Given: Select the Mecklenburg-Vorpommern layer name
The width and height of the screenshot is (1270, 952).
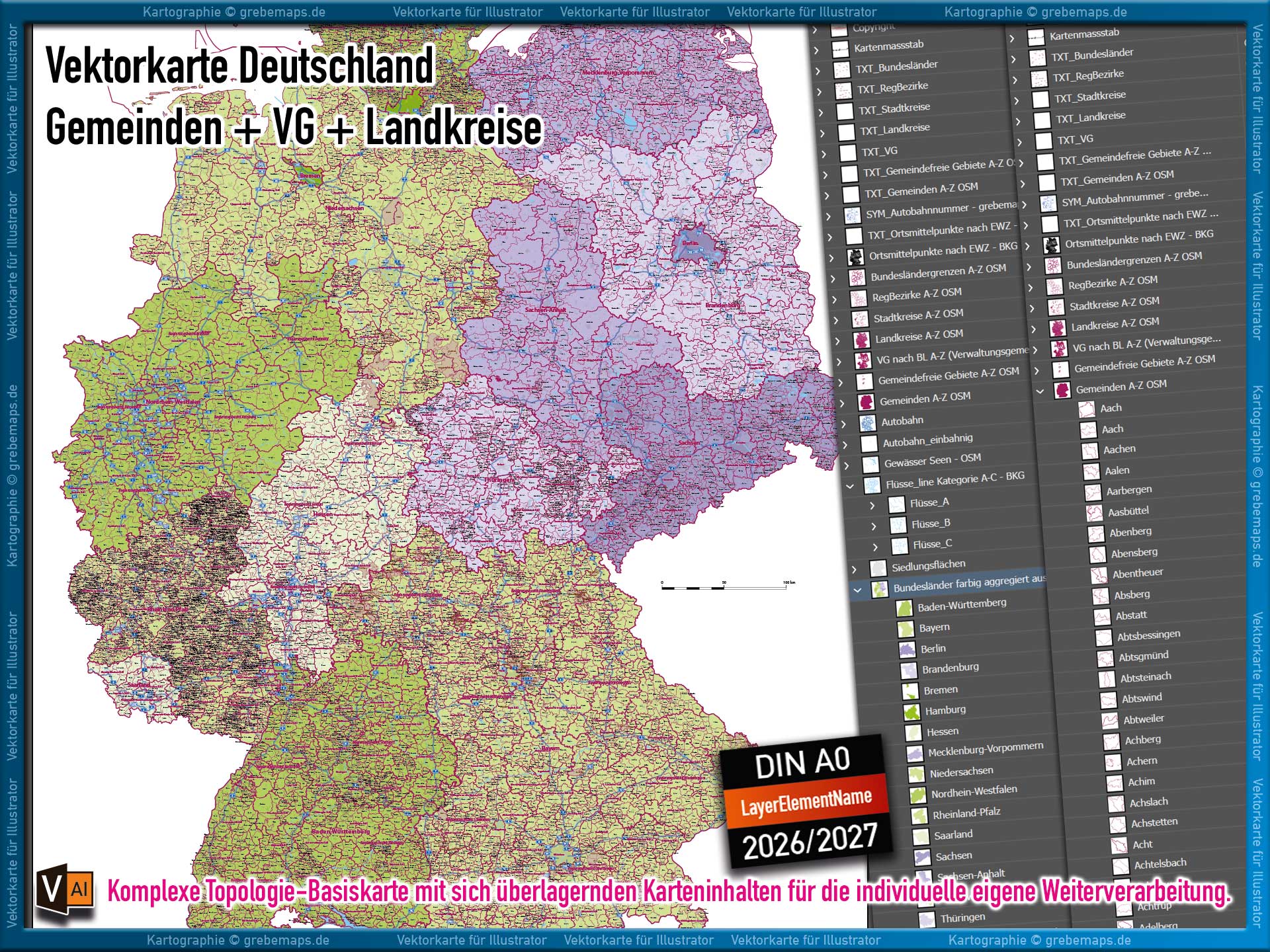Looking at the screenshot, I should click(986, 749).
